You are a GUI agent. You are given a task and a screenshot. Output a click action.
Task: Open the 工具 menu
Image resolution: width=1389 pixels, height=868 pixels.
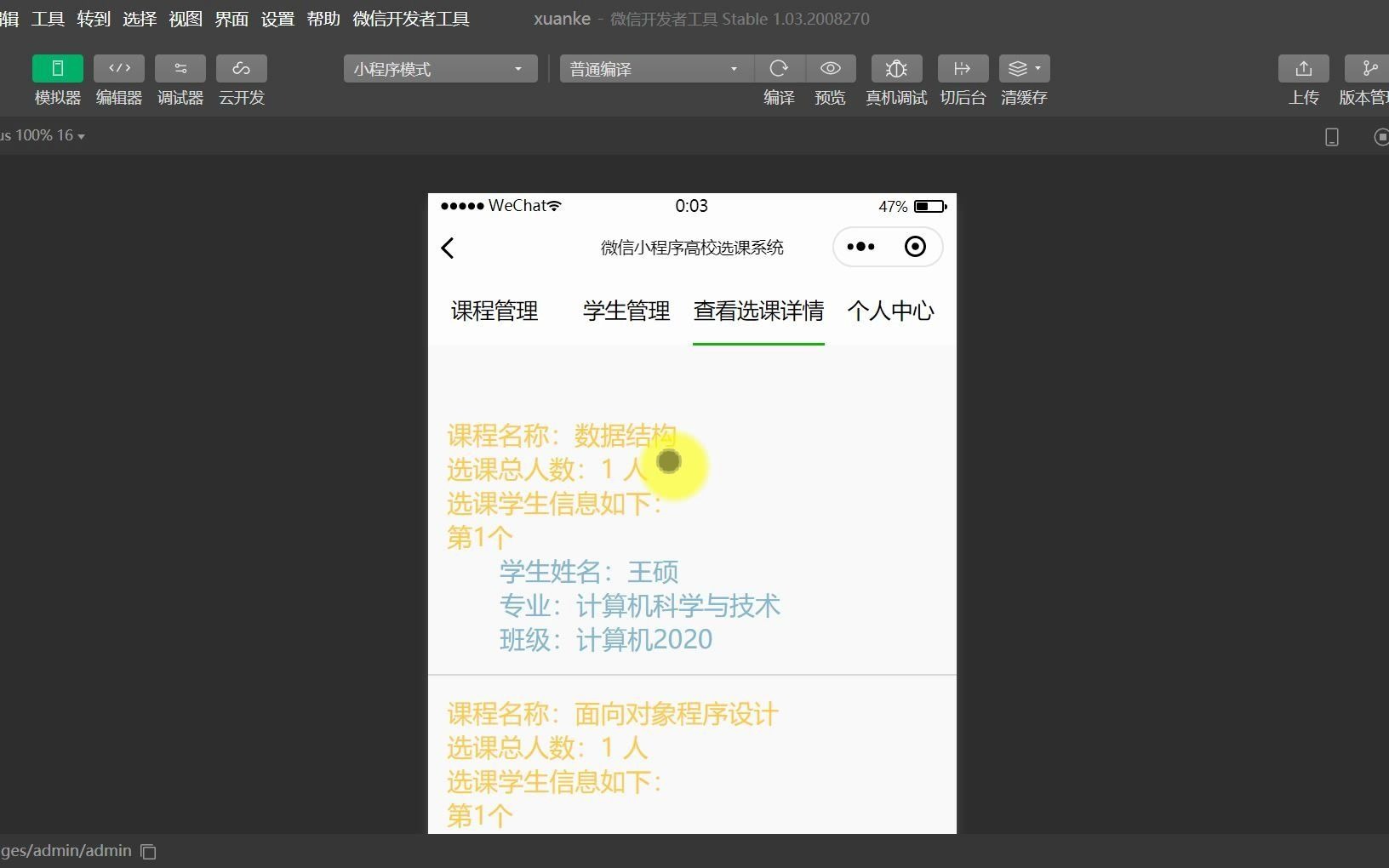coord(48,19)
